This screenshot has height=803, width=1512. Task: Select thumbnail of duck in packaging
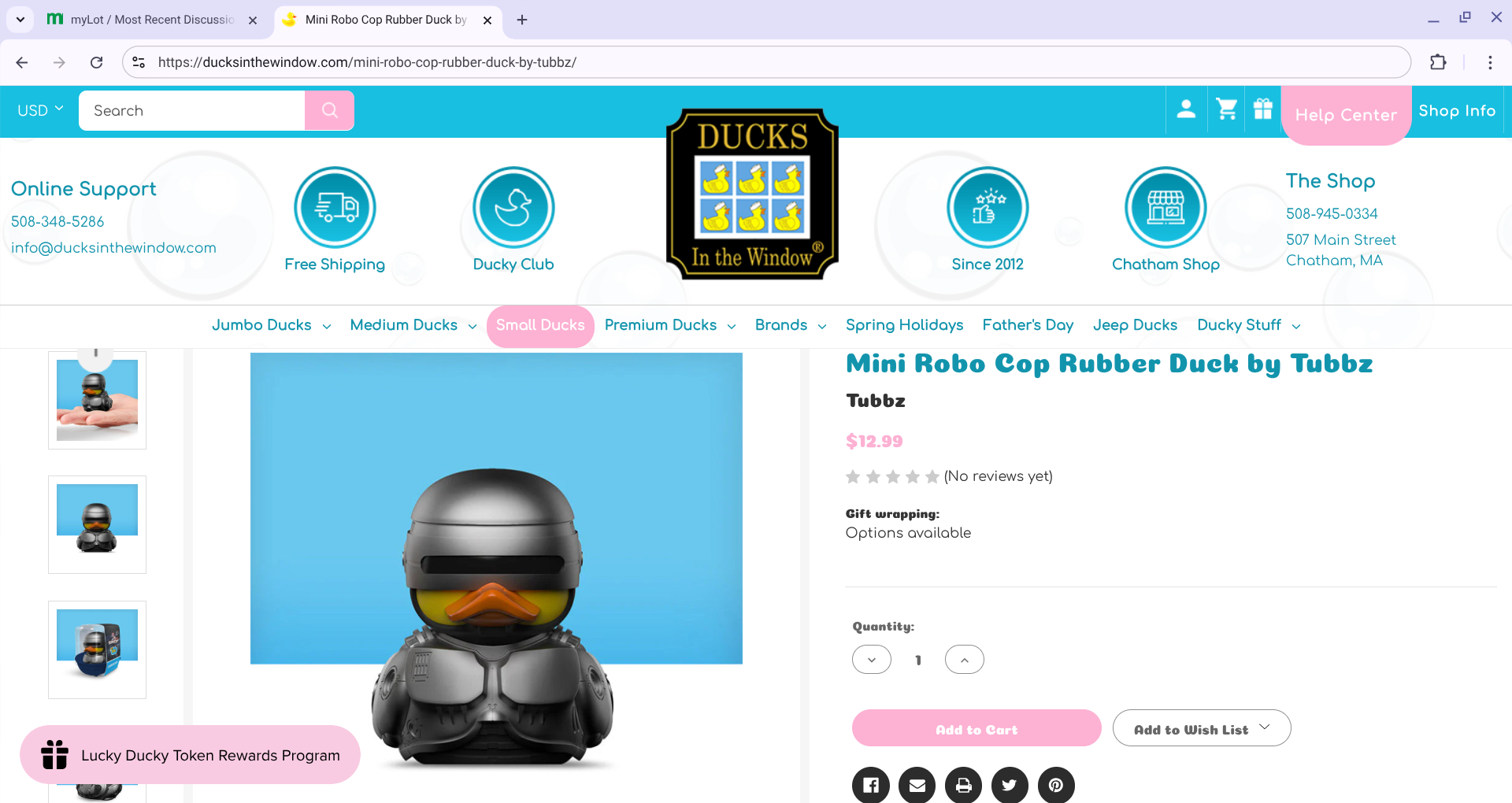point(97,649)
